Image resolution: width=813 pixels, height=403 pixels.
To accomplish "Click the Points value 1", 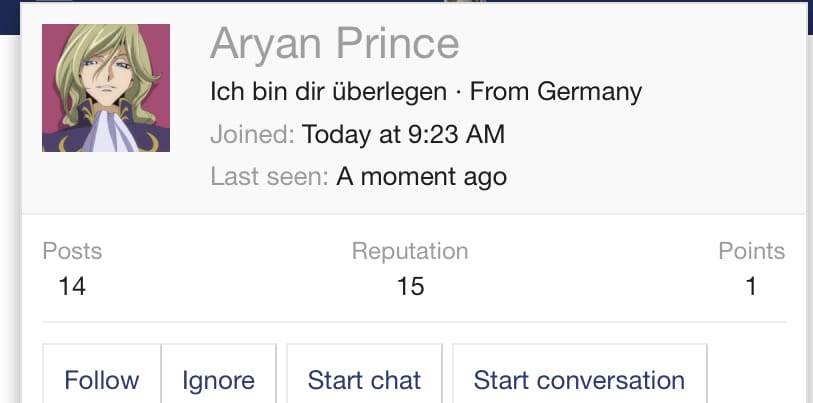I will [x=751, y=286].
